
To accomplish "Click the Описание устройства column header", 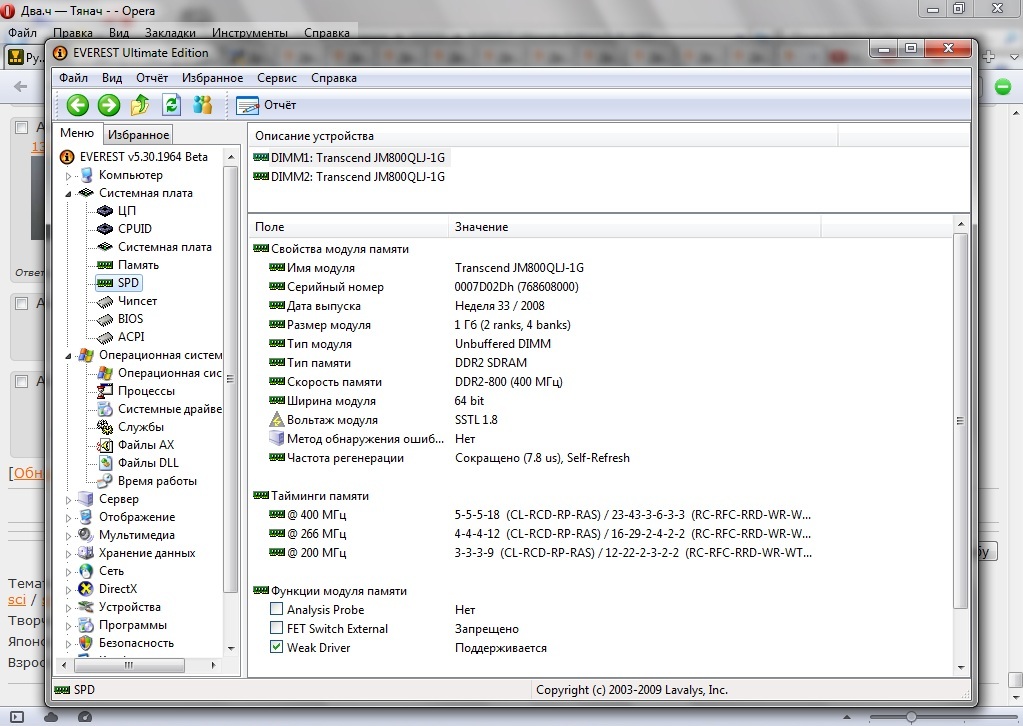I will pyautogui.click(x=542, y=136).
